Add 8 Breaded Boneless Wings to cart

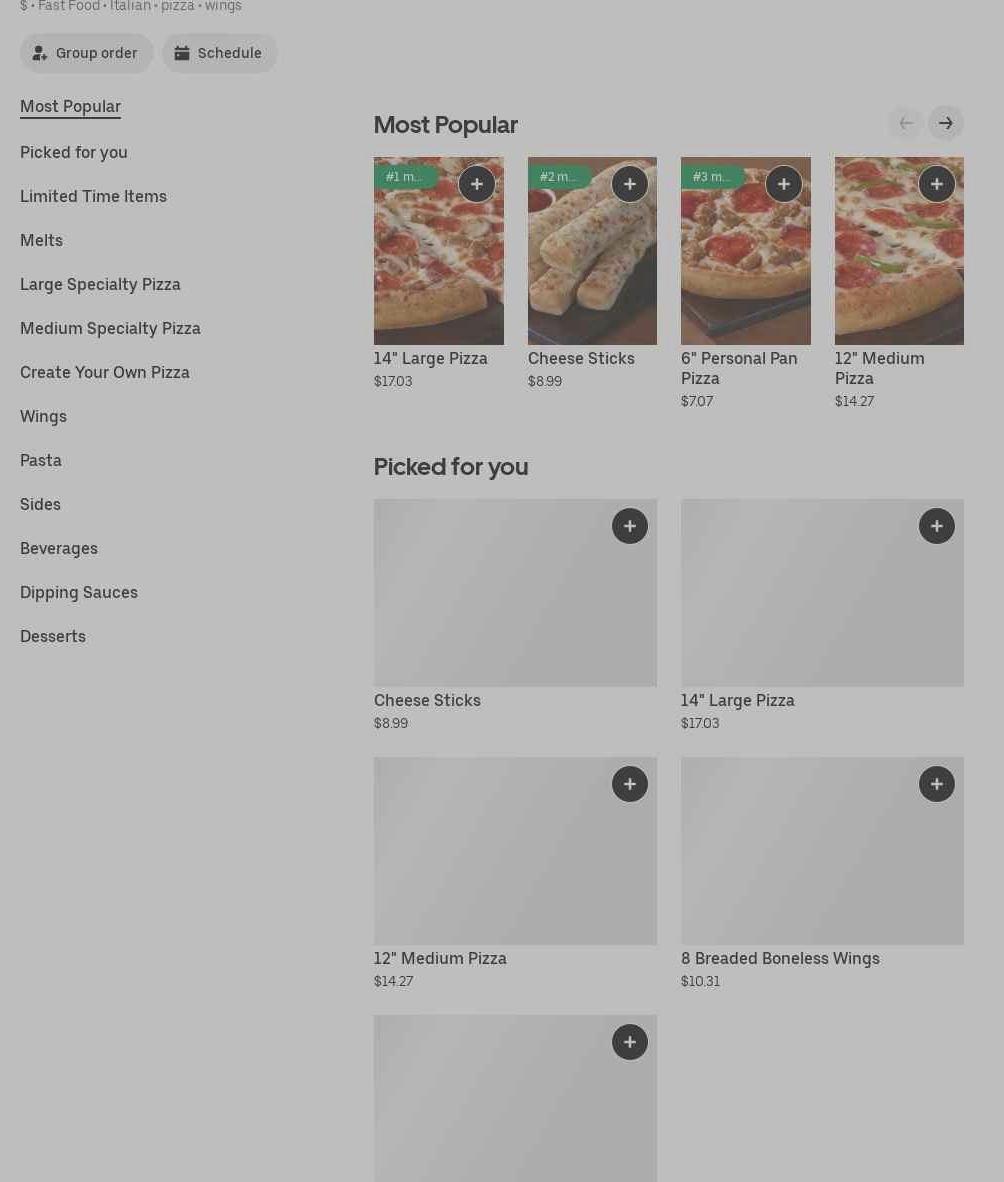coord(936,784)
